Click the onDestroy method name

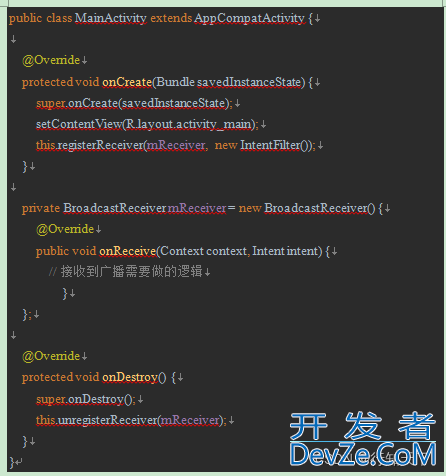pyautogui.click(x=130, y=378)
